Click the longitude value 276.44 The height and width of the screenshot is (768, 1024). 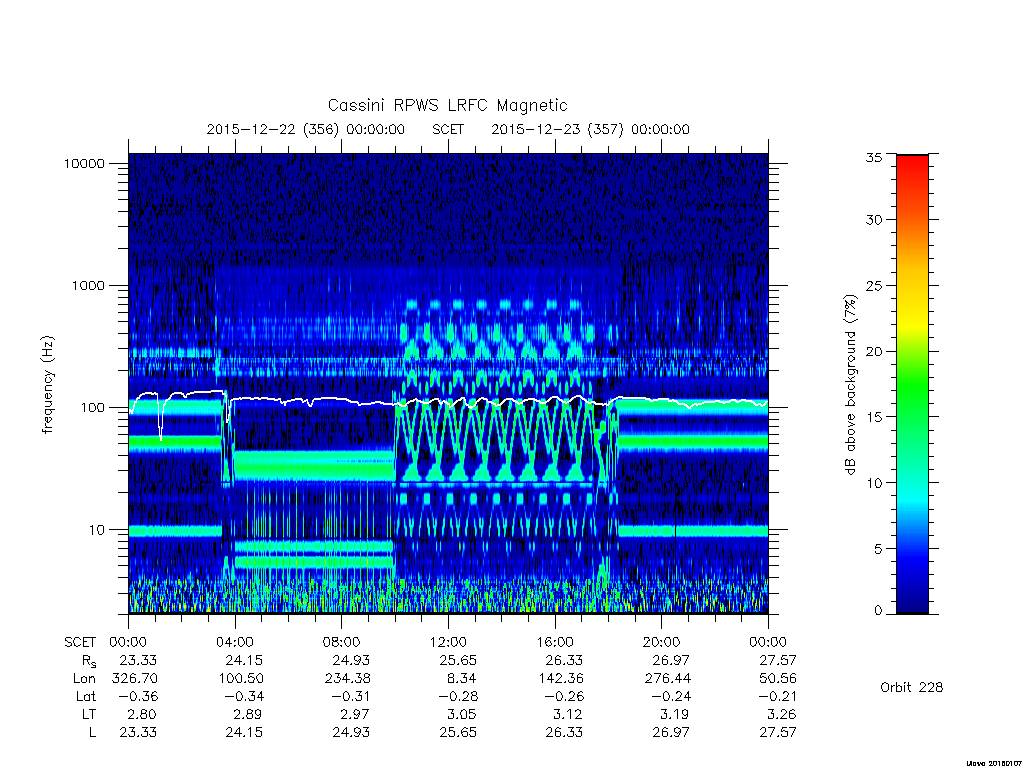click(x=667, y=679)
